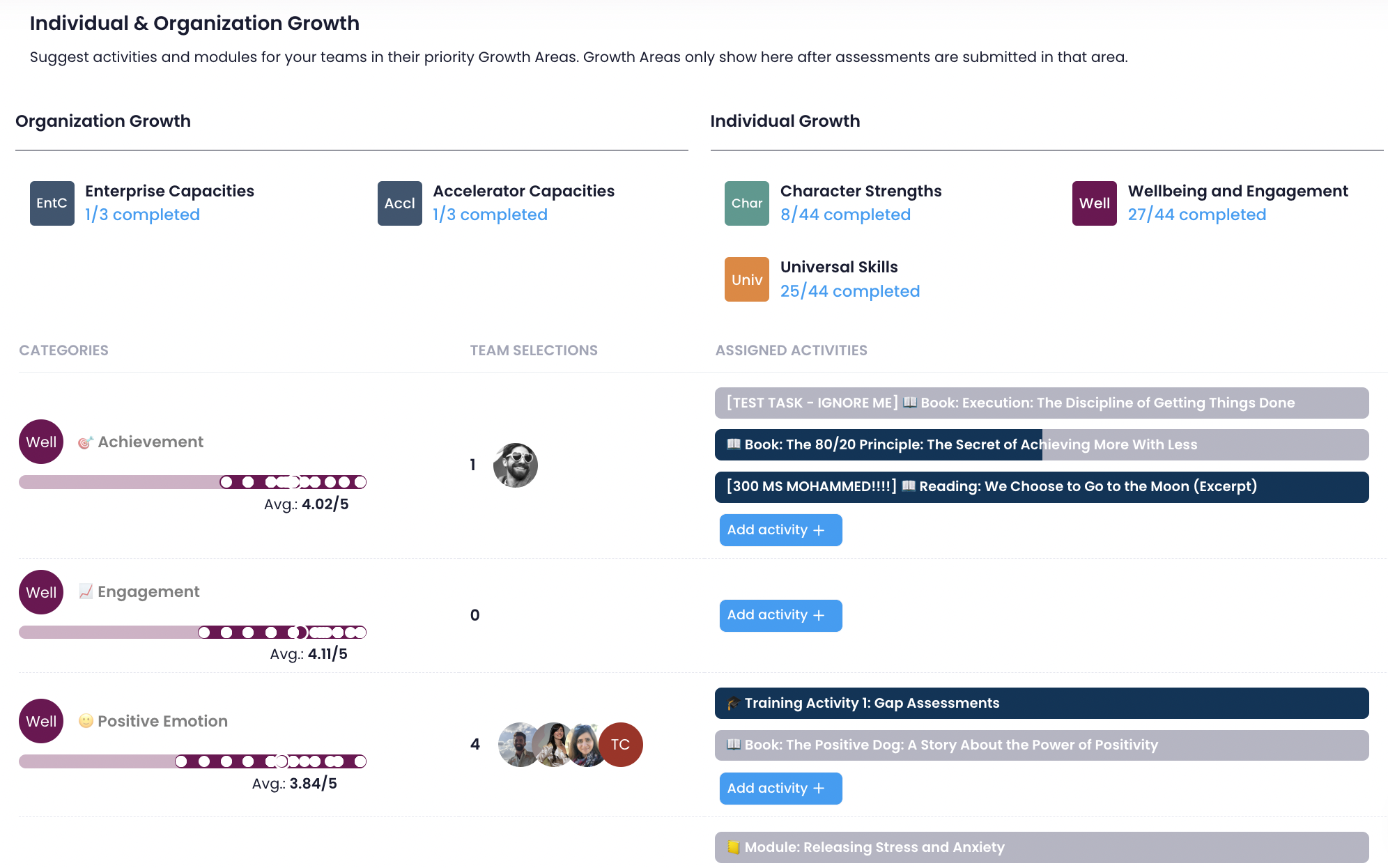Click the Univ Universal Skills icon
This screenshot has width=1388, height=868.
pos(746,279)
